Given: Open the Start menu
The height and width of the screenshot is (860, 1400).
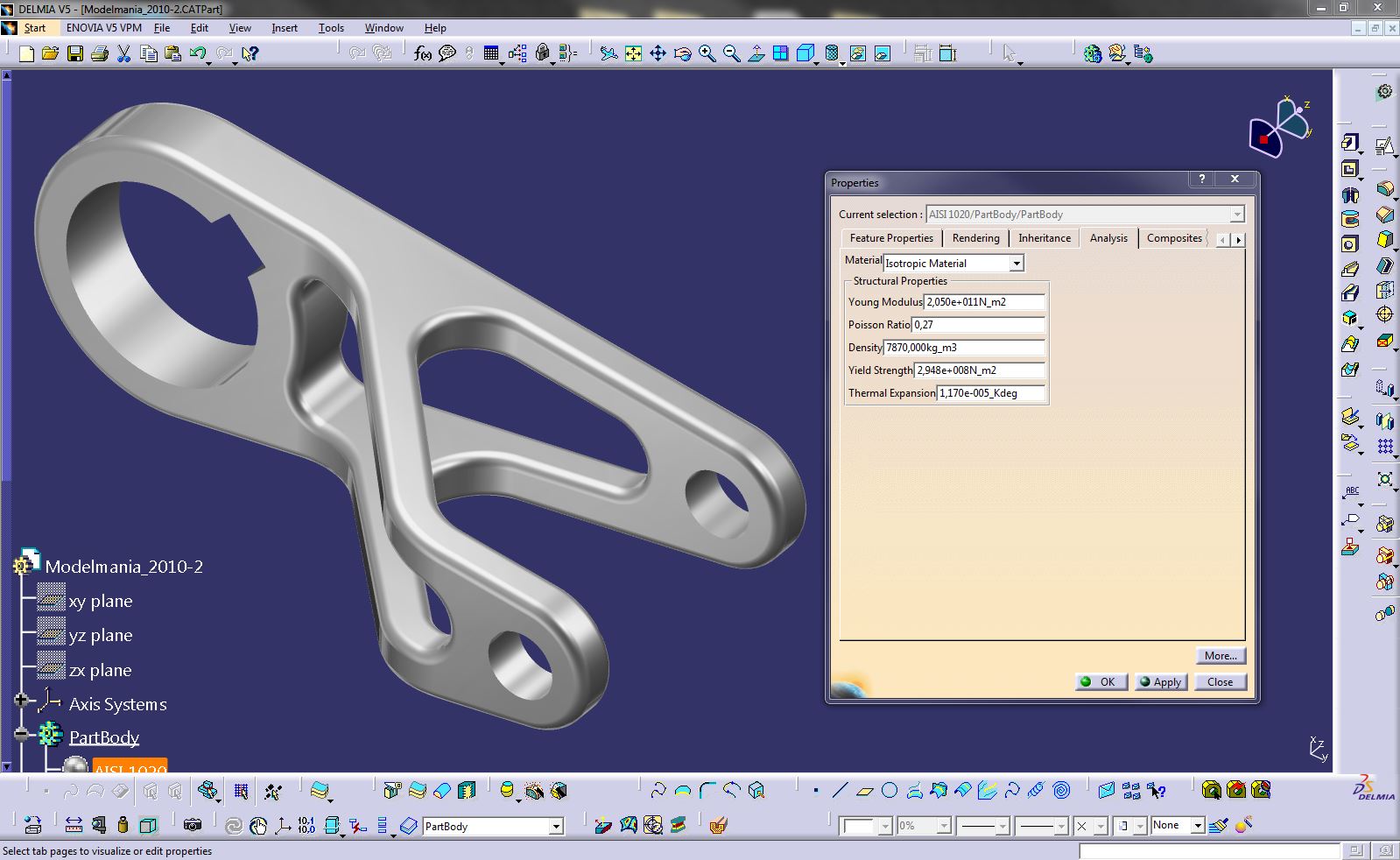Looking at the screenshot, I should (35, 28).
